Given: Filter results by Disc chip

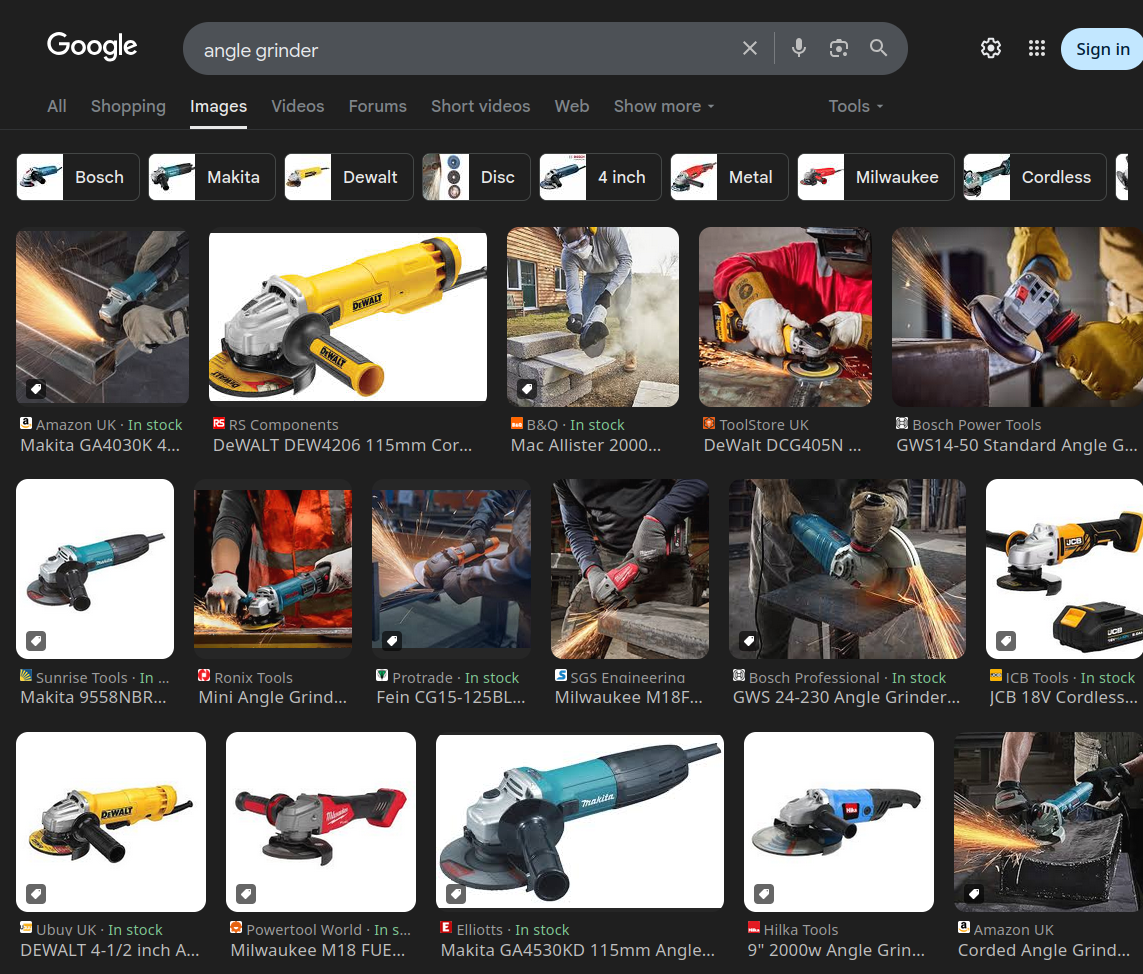Looking at the screenshot, I should [x=477, y=177].
